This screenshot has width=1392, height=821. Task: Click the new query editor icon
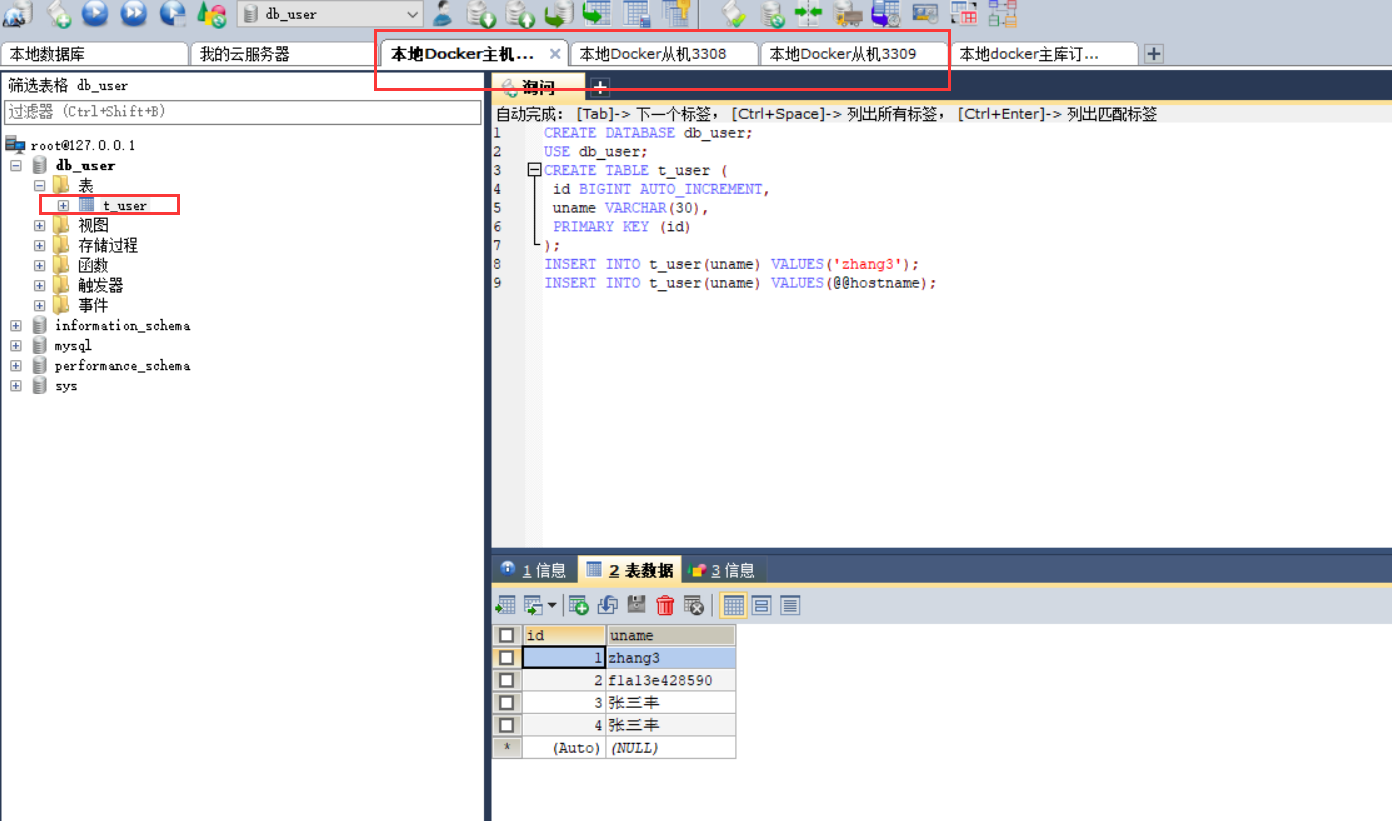point(58,13)
